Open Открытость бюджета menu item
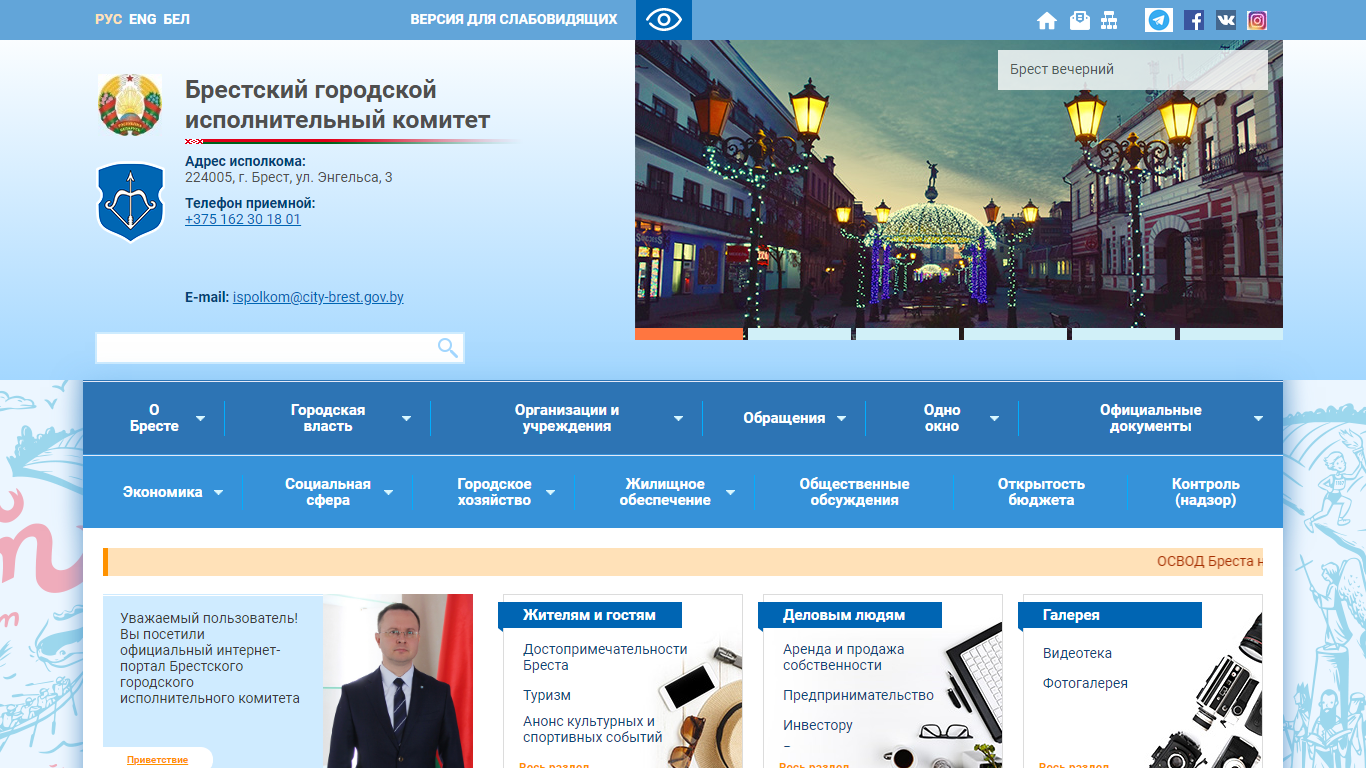Viewport: 1366px width, 768px height. [x=1041, y=492]
